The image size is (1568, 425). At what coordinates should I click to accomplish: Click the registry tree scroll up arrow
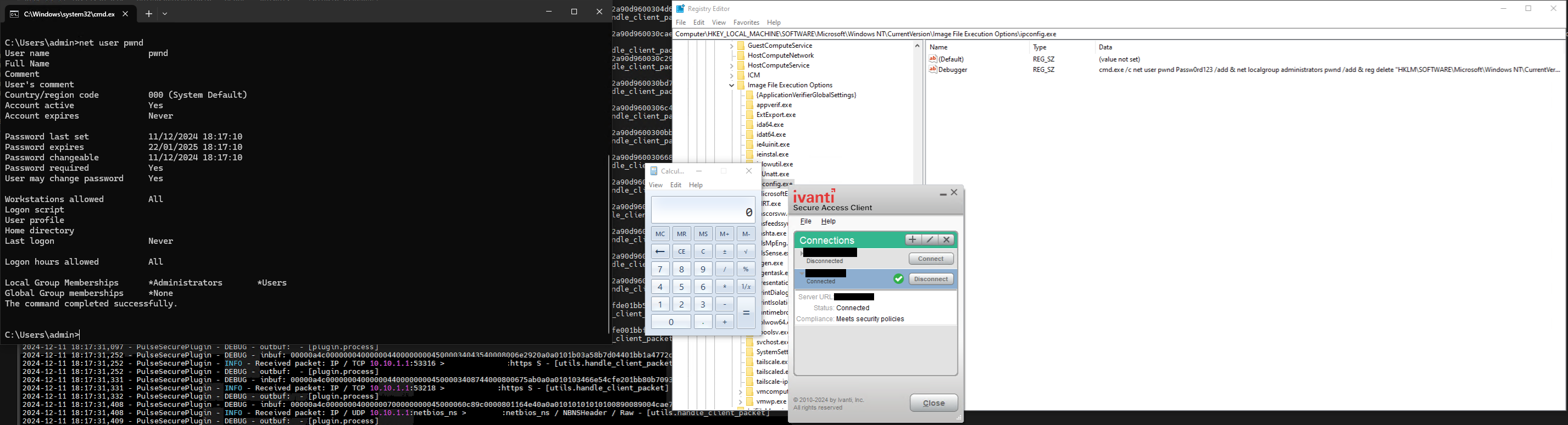[x=918, y=46]
